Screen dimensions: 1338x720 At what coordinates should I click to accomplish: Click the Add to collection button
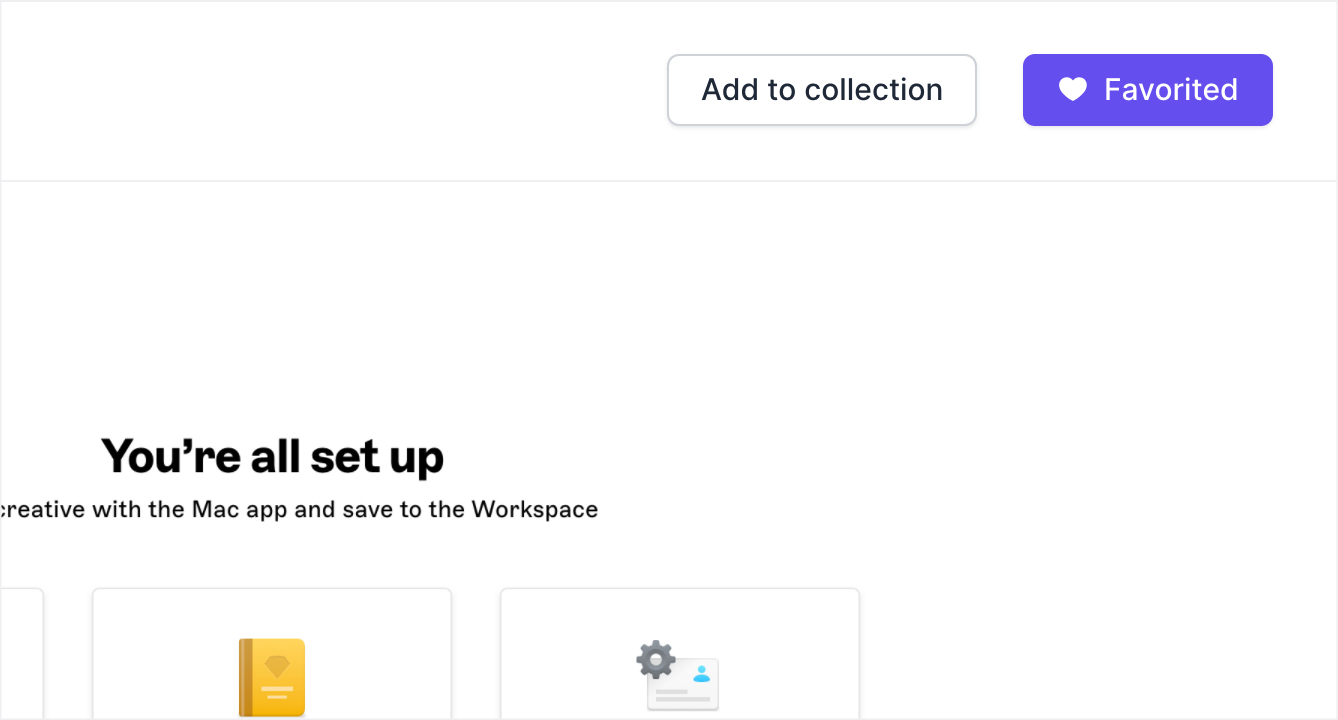[x=822, y=90]
